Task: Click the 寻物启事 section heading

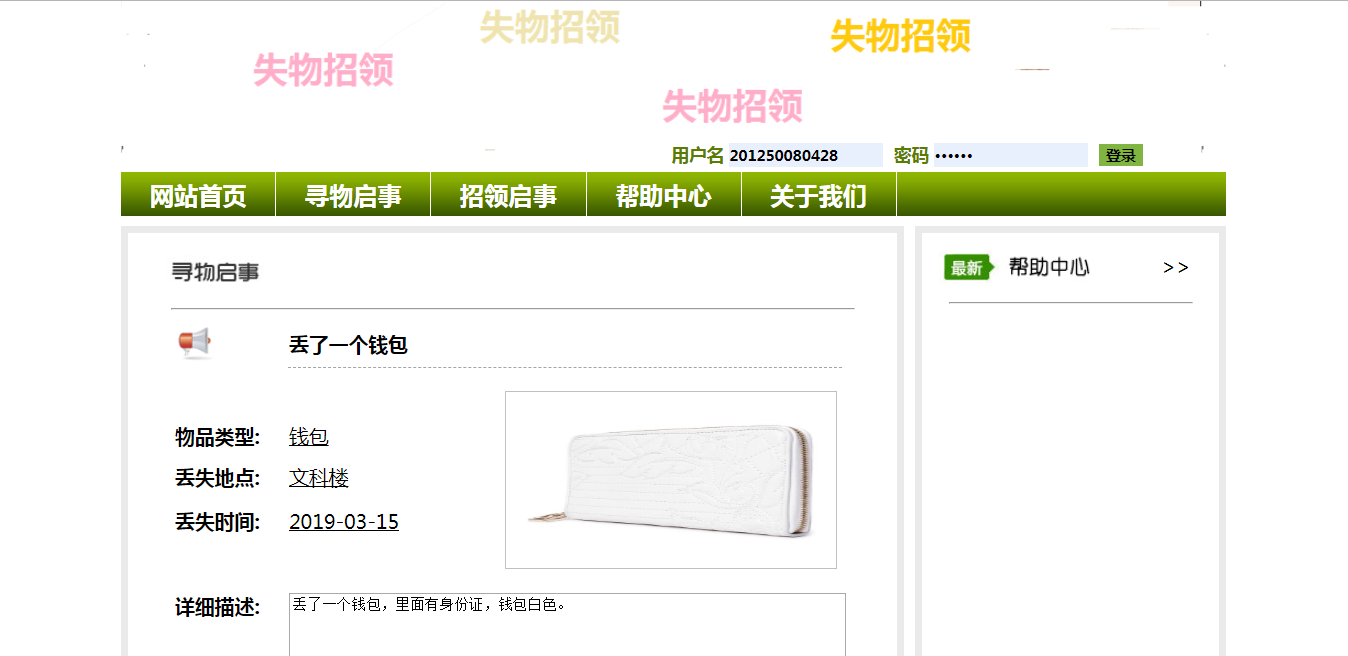Action: [x=215, y=272]
